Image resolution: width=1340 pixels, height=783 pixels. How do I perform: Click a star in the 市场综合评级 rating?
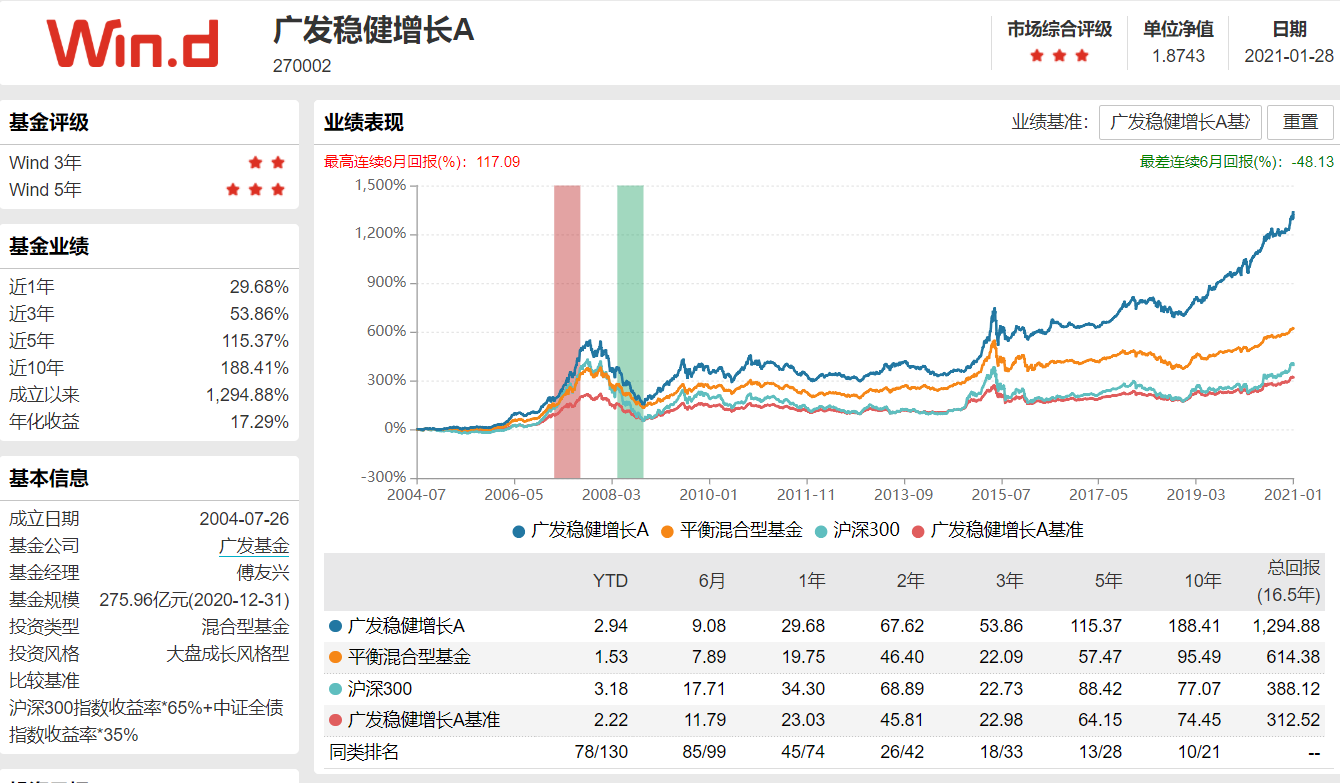click(x=1057, y=57)
